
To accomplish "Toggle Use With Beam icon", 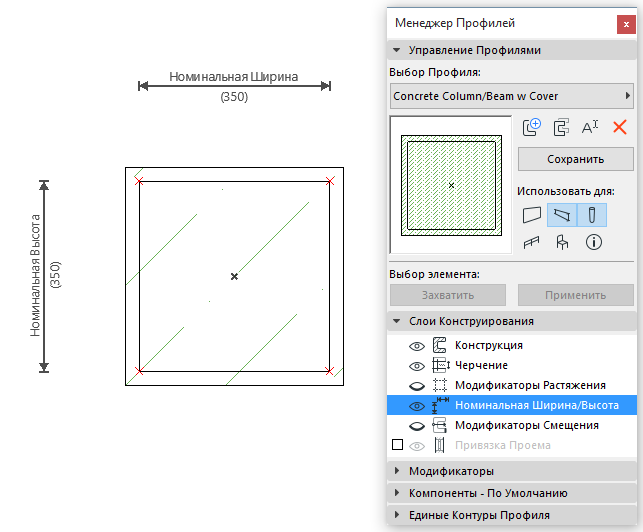I will coord(562,215).
